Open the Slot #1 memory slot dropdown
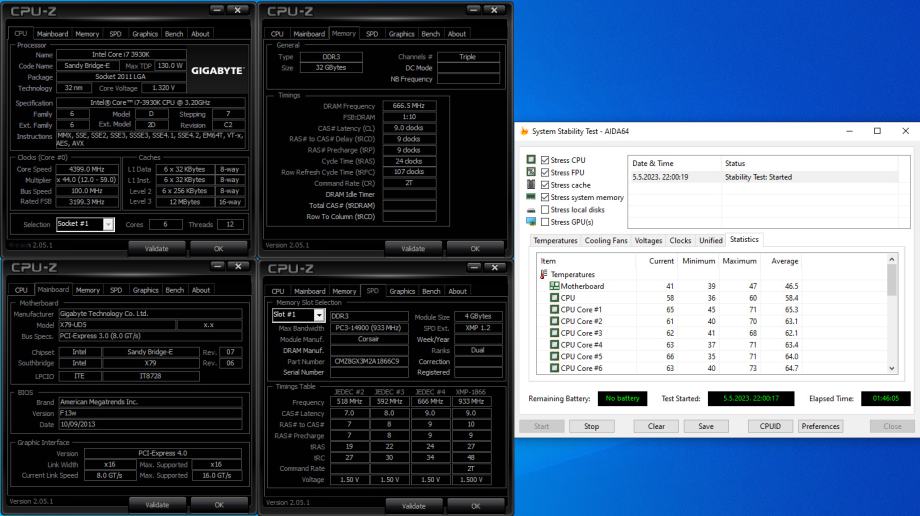Image resolution: width=920 pixels, height=516 pixels. 319,315
